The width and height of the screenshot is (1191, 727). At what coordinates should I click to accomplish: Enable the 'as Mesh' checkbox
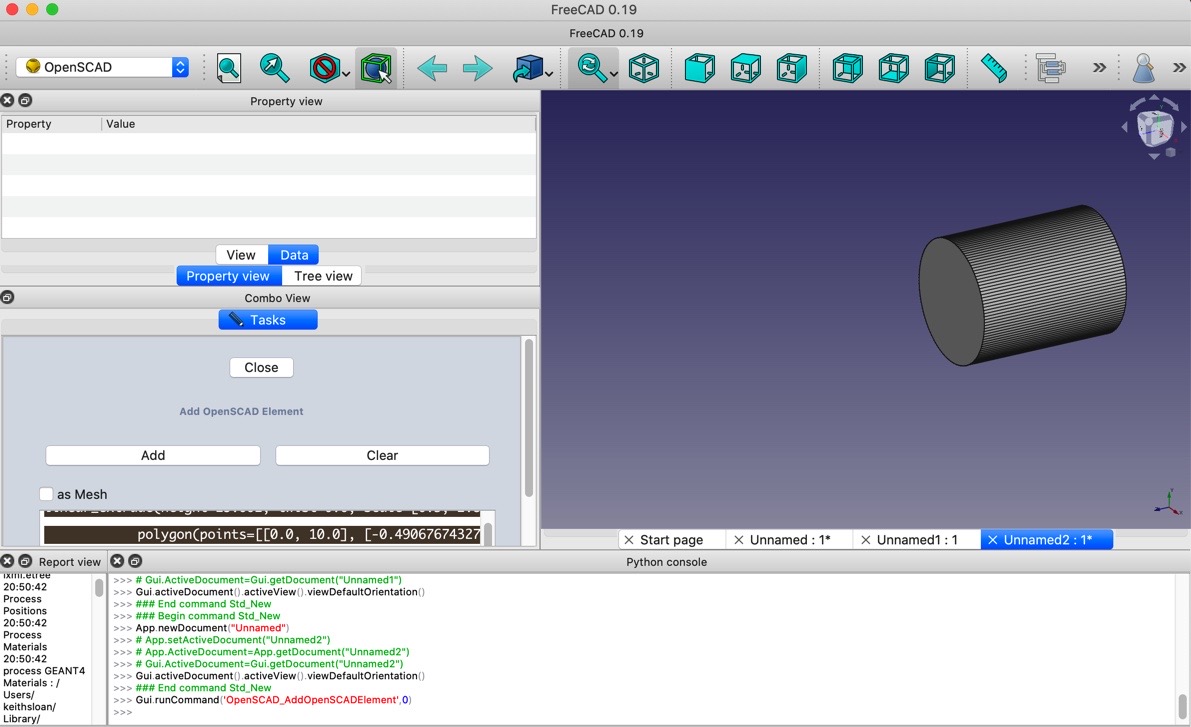47,494
